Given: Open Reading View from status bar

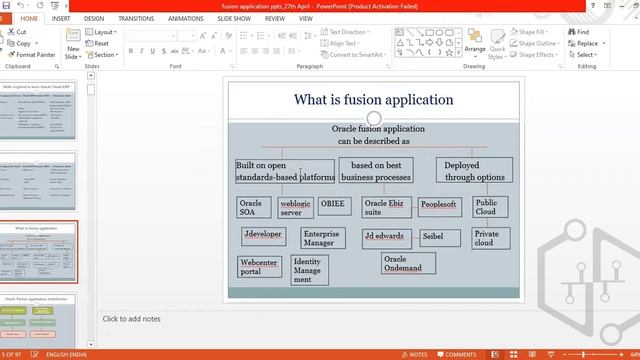Looking at the screenshot, I should [532, 354].
